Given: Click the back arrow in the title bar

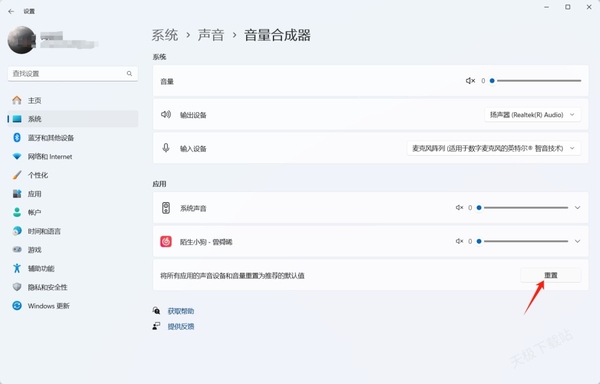Looking at the screenshot, I should [x=11, y=11].
